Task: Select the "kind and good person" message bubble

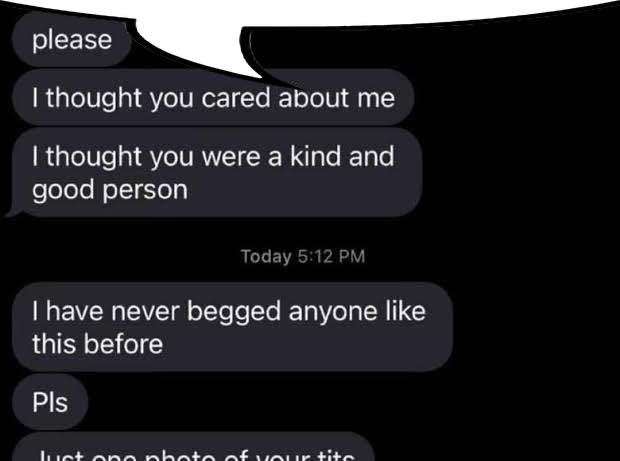Action: pos(217,172)
